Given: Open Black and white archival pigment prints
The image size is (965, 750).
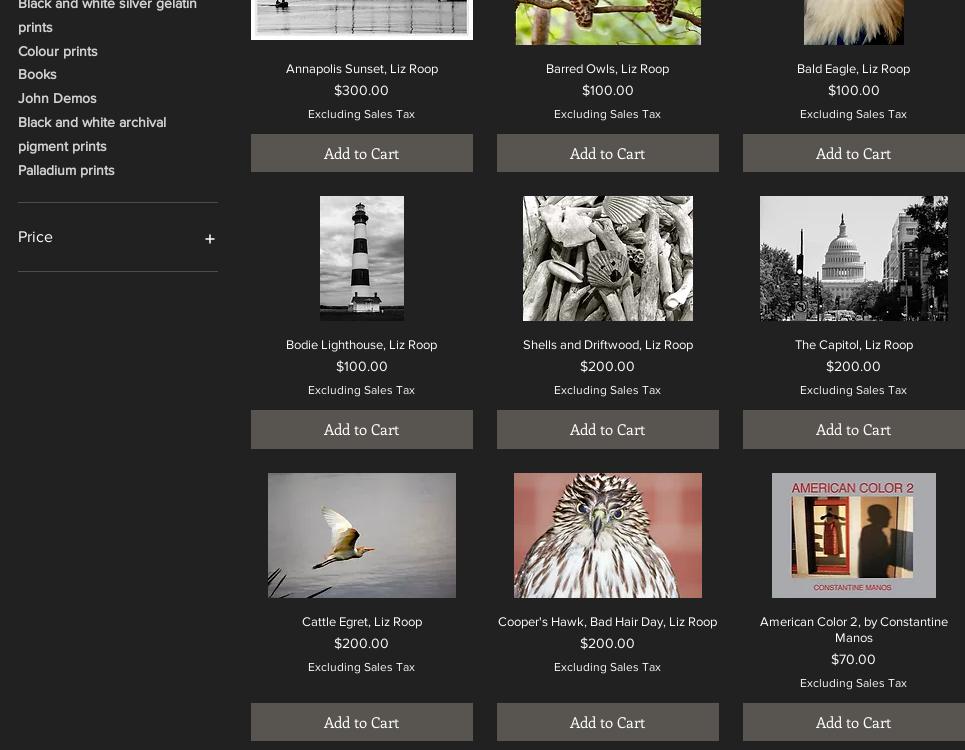Looking at the screenshot, I should (91, 134).
